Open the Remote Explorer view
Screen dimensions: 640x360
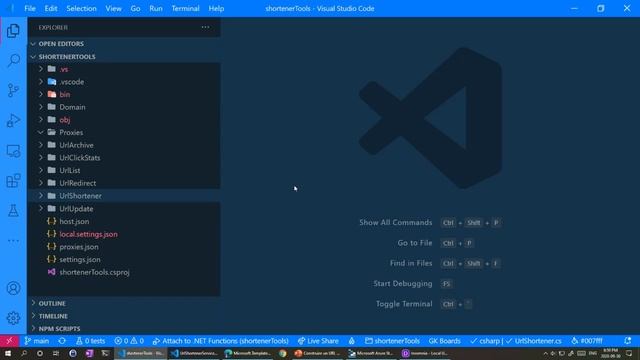point(13,151)
